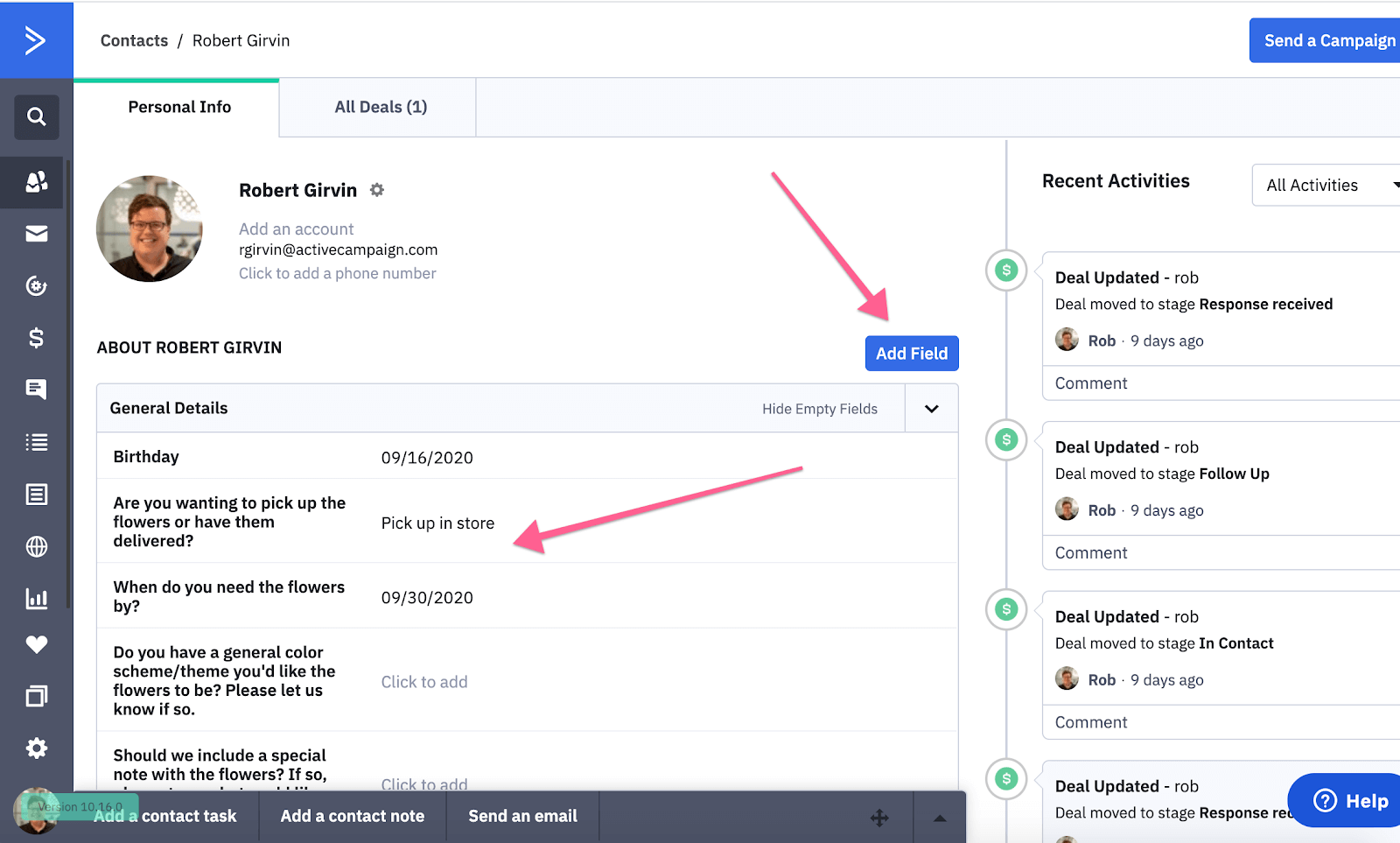The image size is (1400, 843).
Task: Open Campaigns using the envelope sidebar icon
Action: [37, 234]
